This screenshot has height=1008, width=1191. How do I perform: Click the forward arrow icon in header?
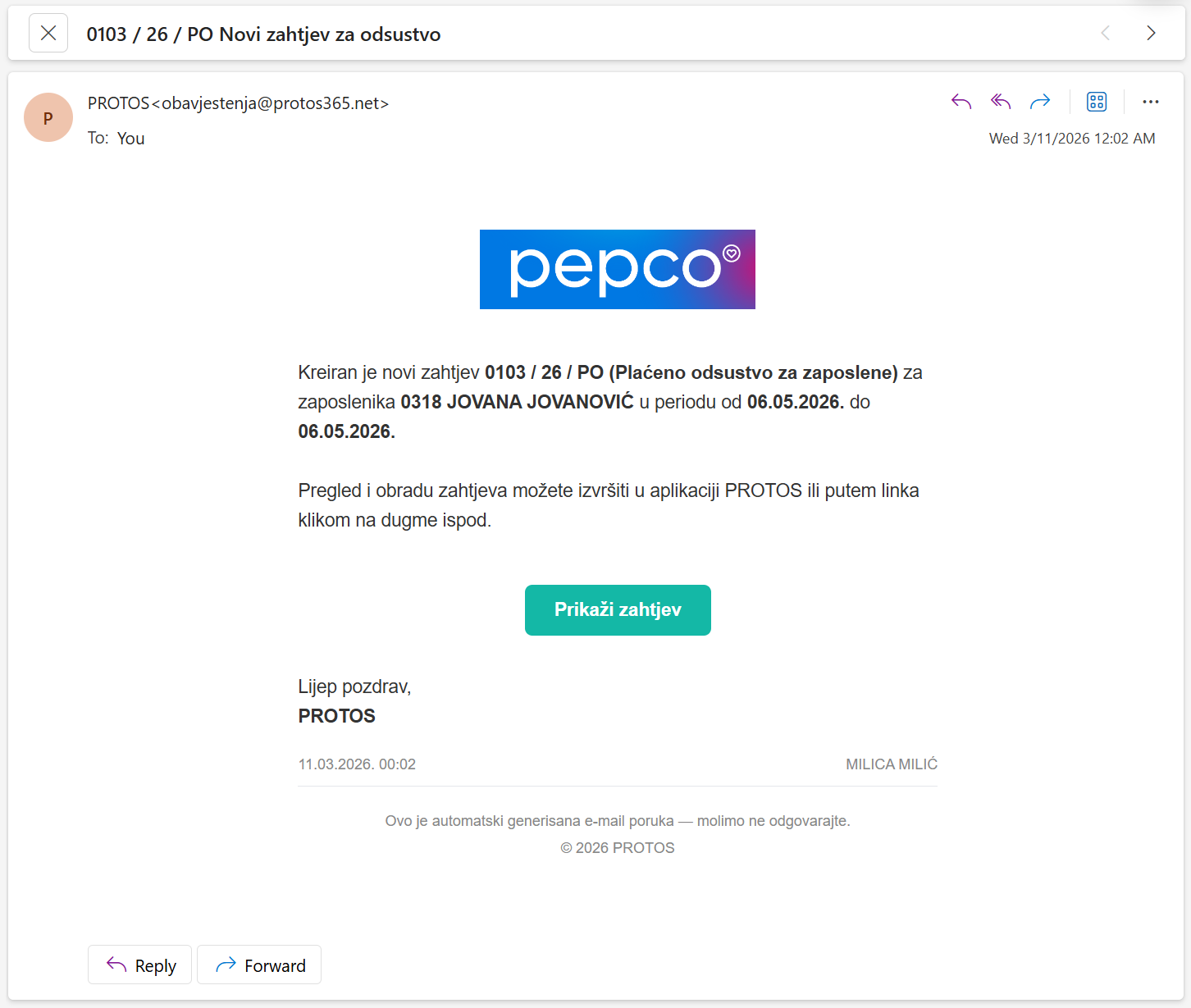[x=1040, y=102]
